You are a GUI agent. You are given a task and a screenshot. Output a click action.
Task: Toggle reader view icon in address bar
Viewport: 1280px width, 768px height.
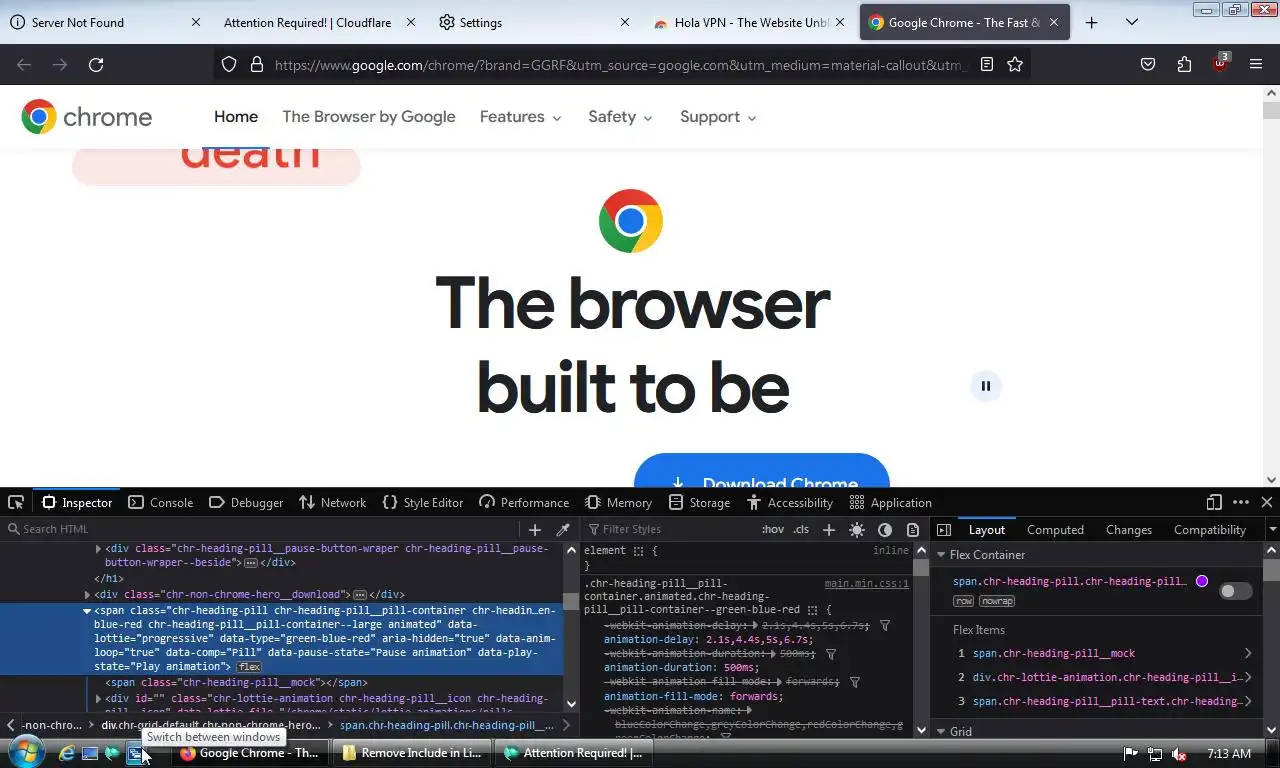tap(987, 65)
